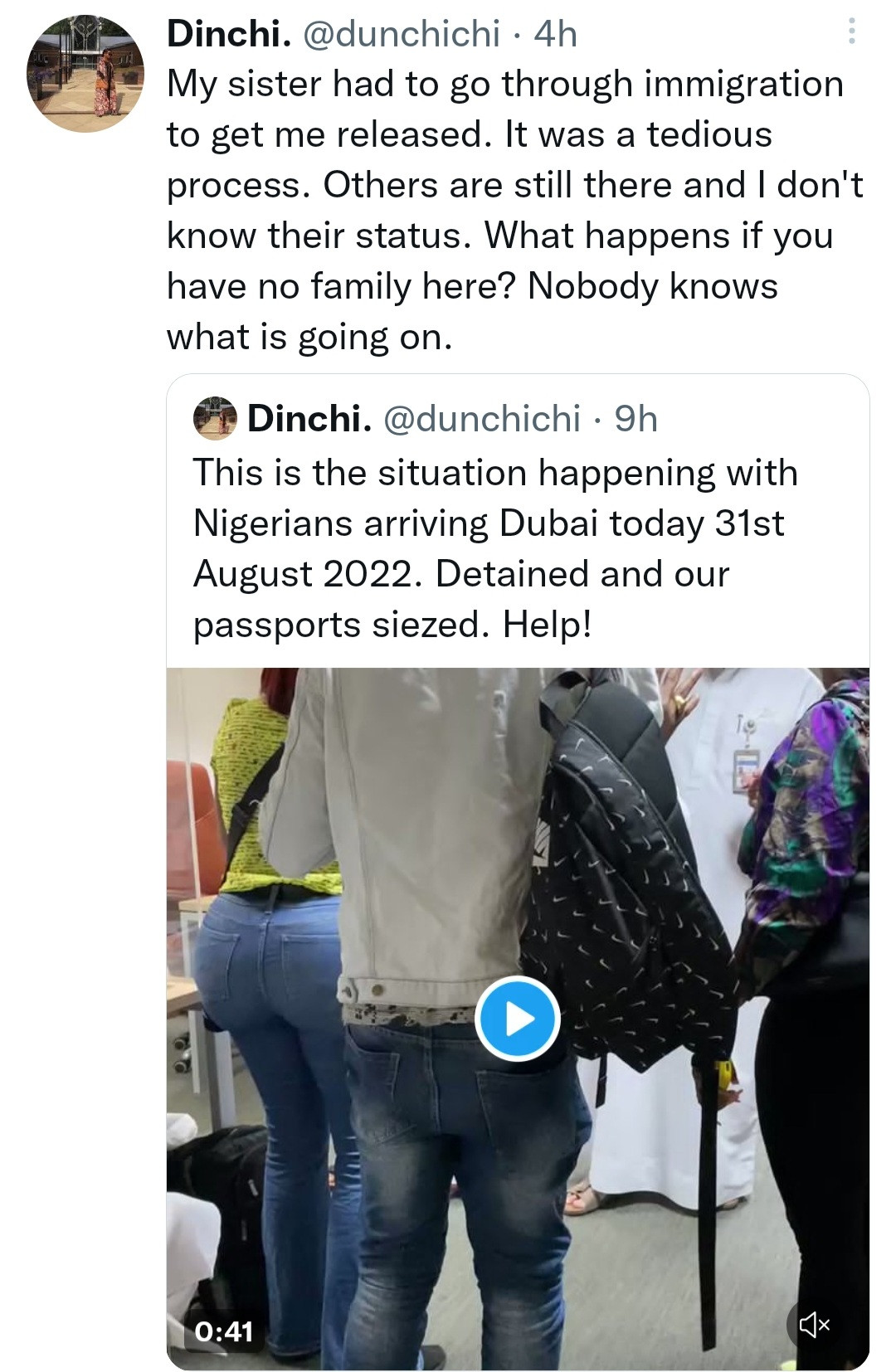
Task: Tap the line "My sister had to go through immigration"
Action: coord(504,84)
